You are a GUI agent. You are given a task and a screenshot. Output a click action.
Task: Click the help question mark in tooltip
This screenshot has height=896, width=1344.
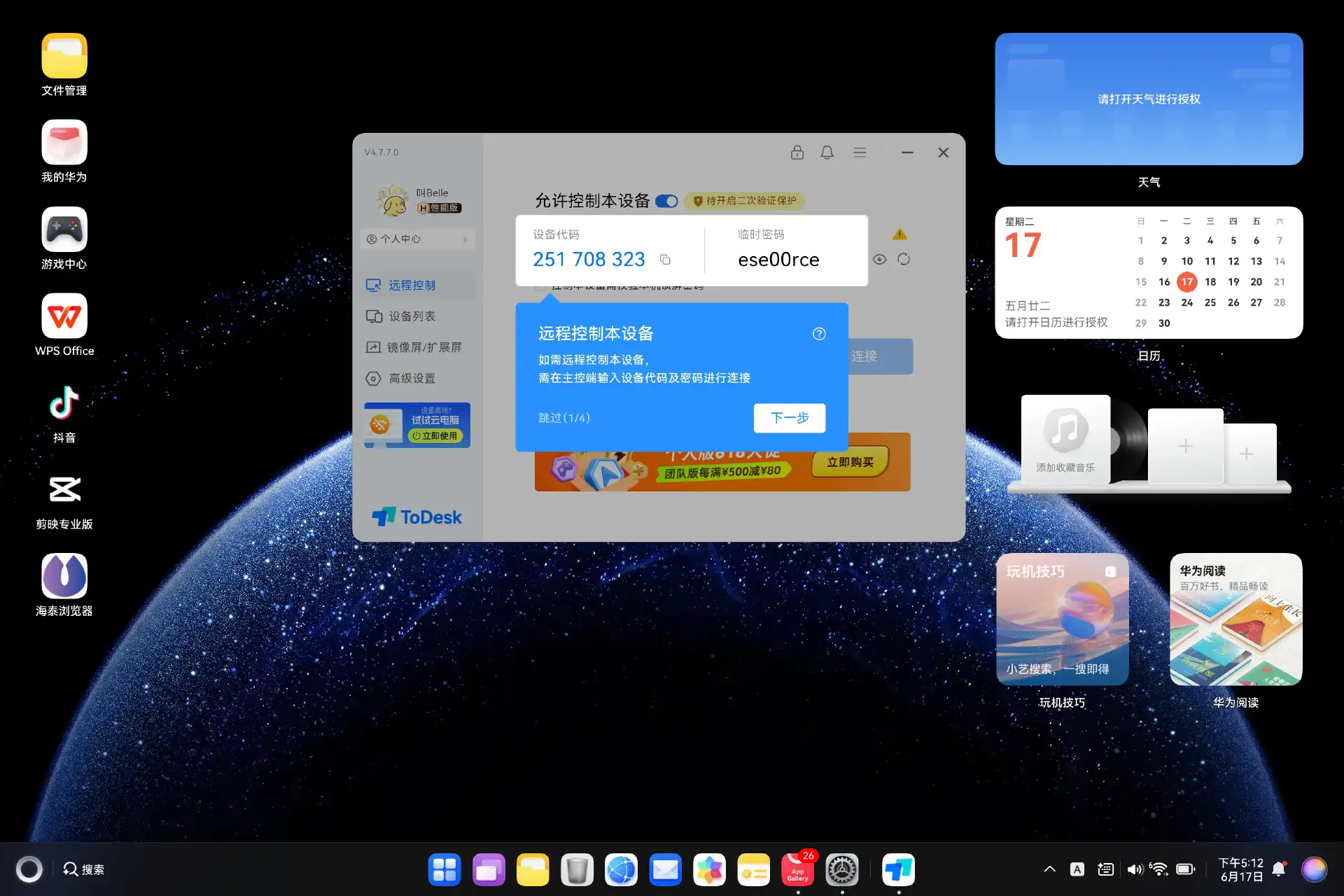point(819,334)
